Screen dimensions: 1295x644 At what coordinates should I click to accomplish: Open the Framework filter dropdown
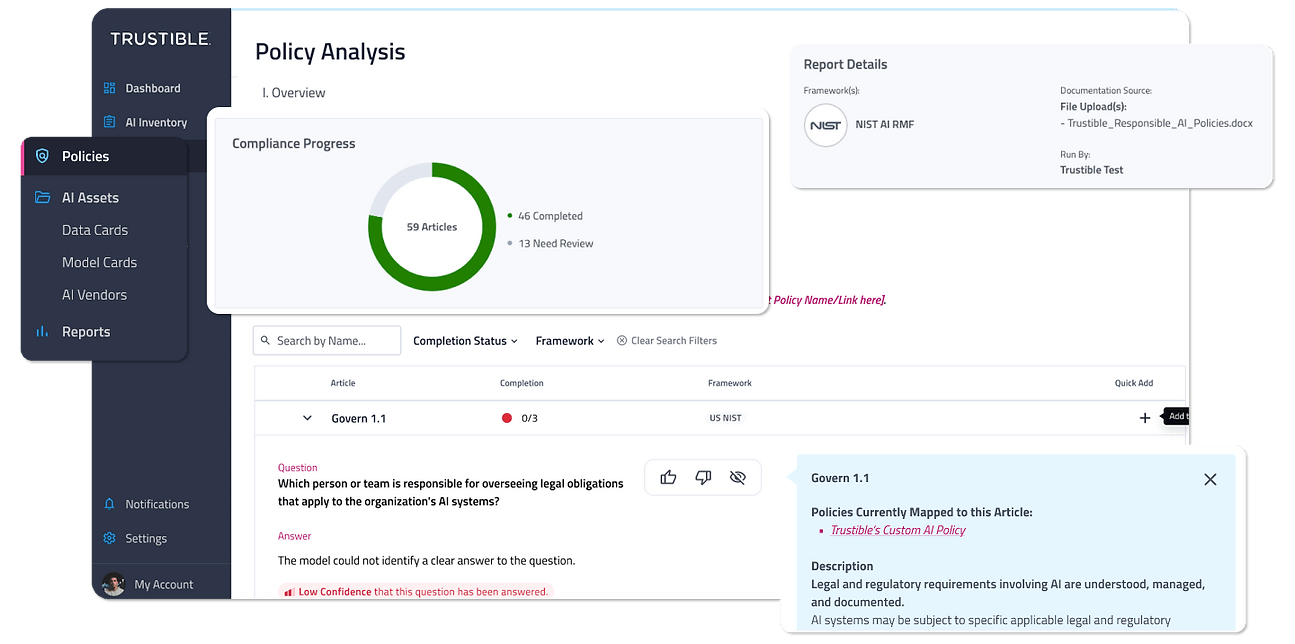coord(570,341)
